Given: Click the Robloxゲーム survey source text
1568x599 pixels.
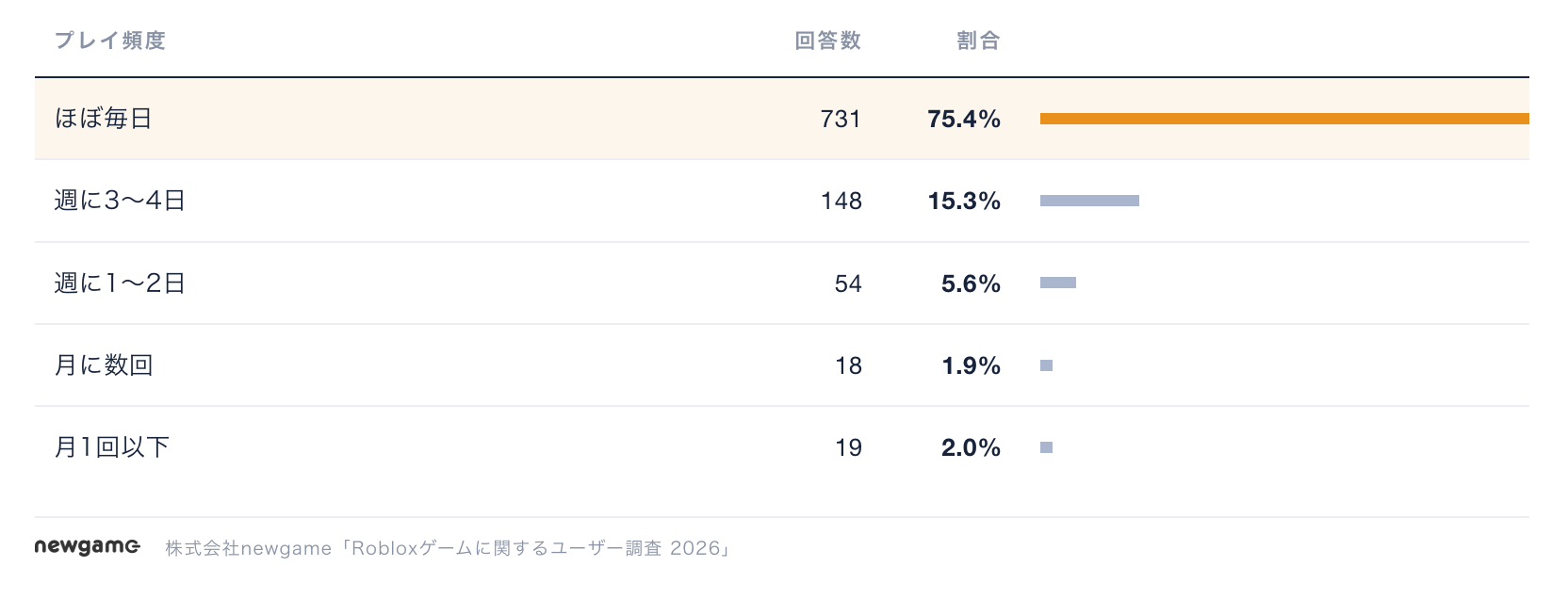Looking at the screenshot, I should 449,548.
